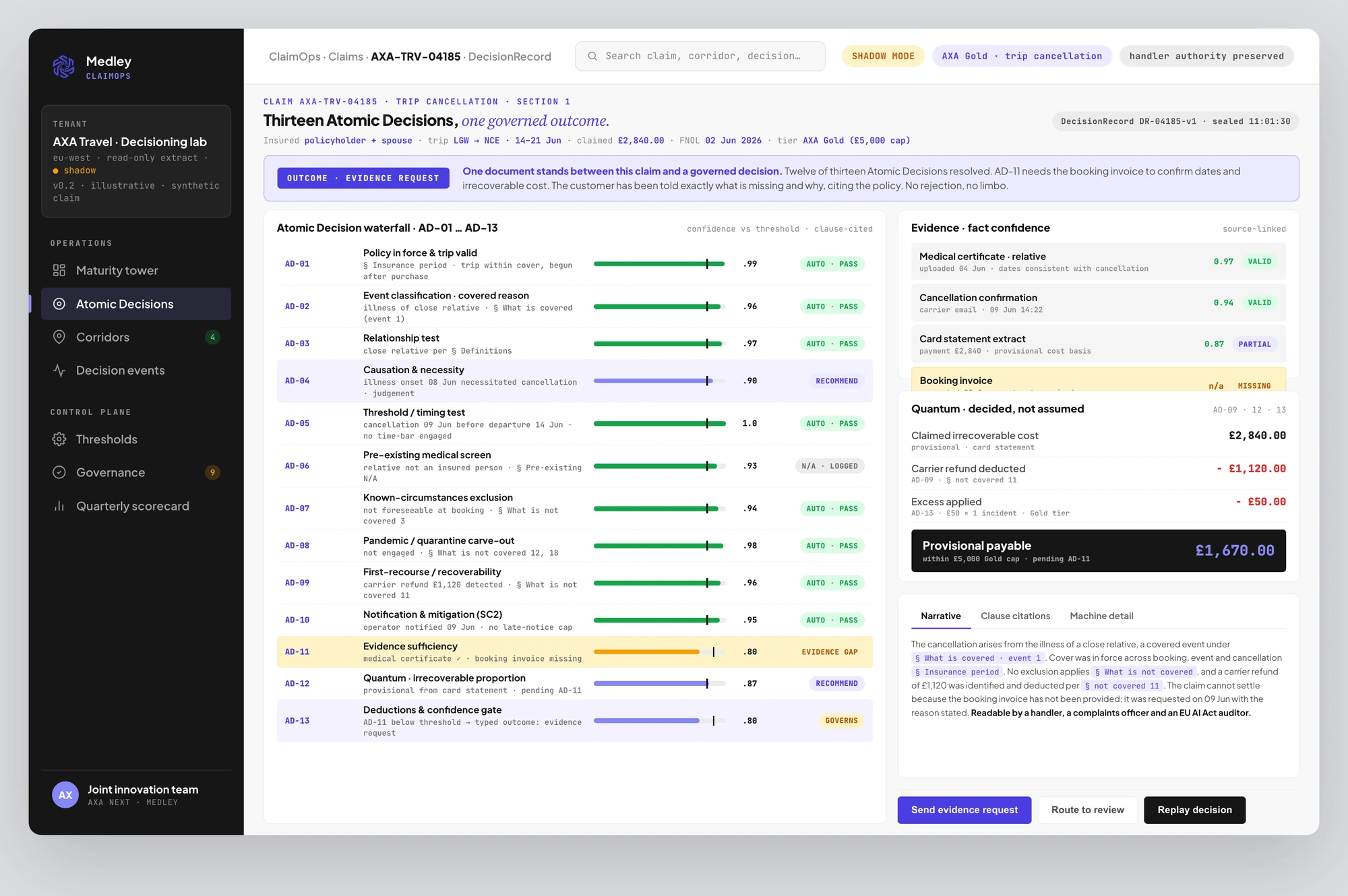Image resolution: width=1348 pixels, height=896 pixels.
Task: Click the Corridors map pin icon
Action: (59, 337)
